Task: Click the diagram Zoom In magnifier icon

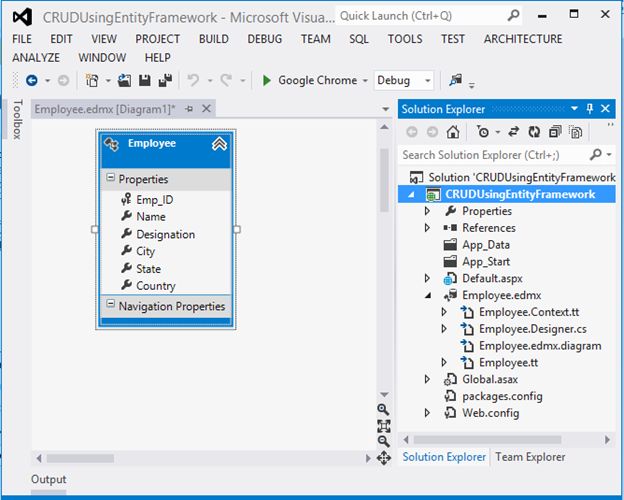Action: tap(383, 409)
